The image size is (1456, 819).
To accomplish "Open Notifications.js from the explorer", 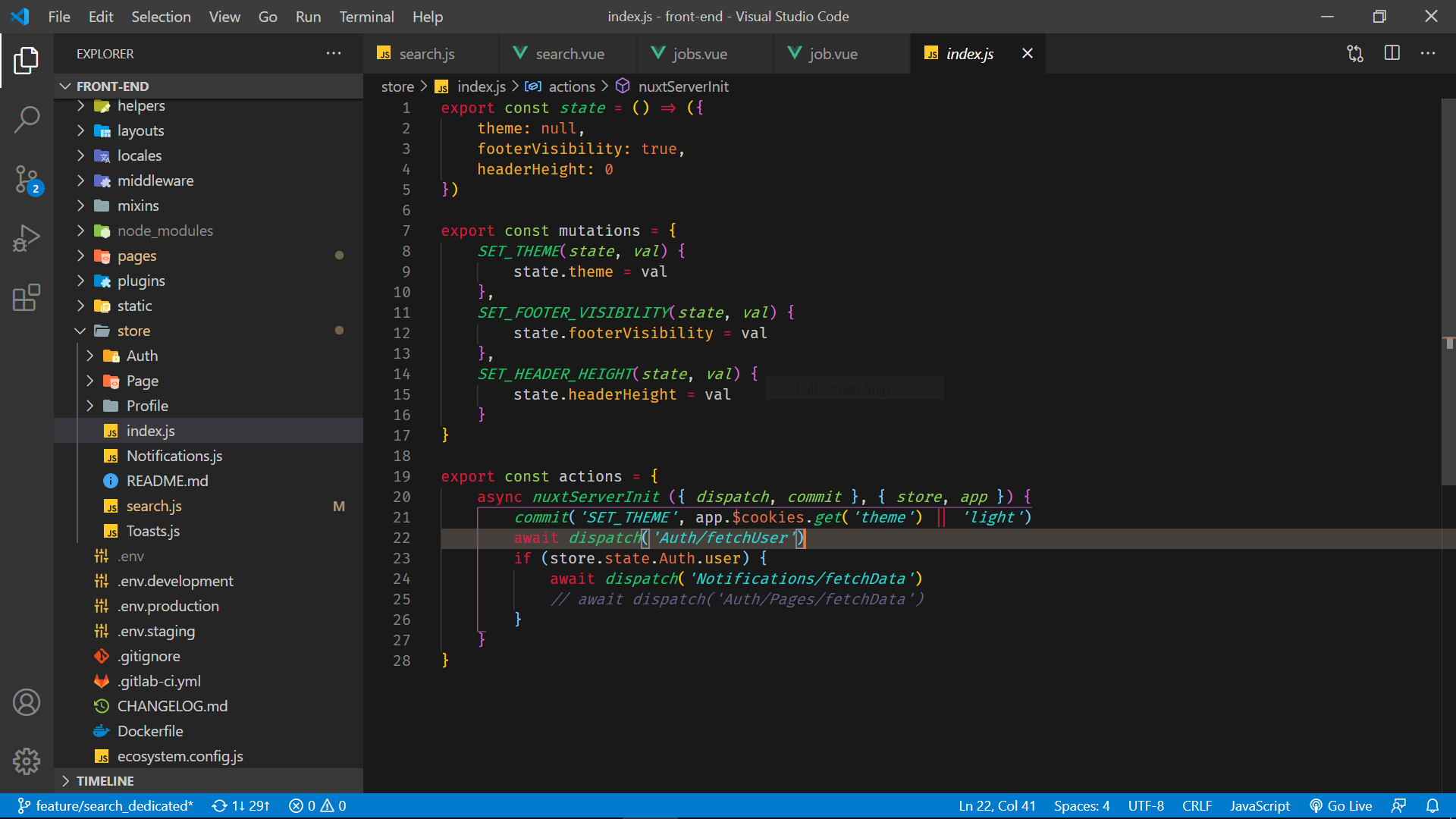I will tap(174, 456).
